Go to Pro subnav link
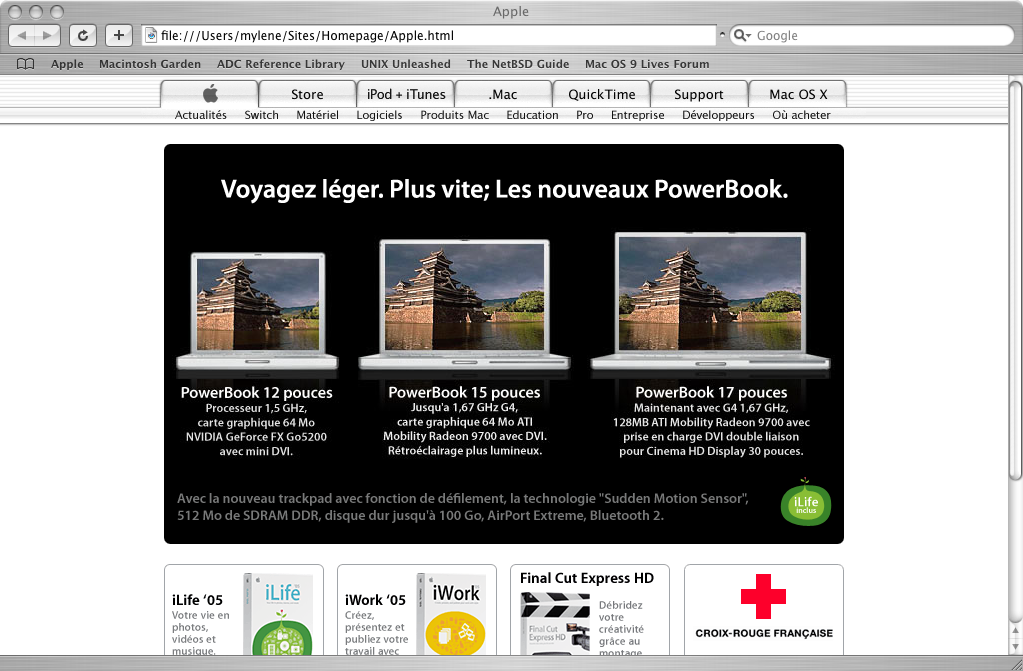 [585, 115]
